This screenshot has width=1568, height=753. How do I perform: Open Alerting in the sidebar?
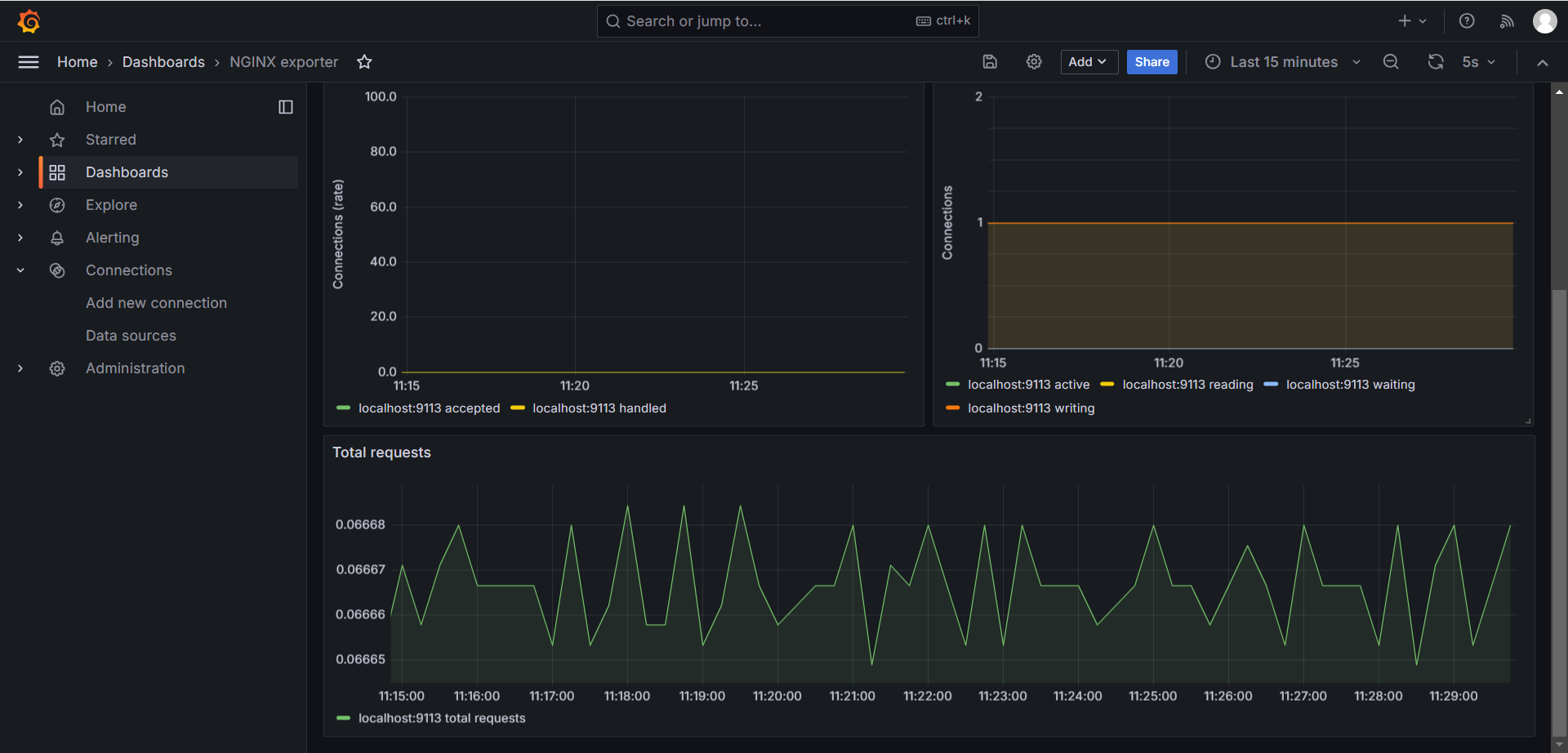(x=112, y=238)
